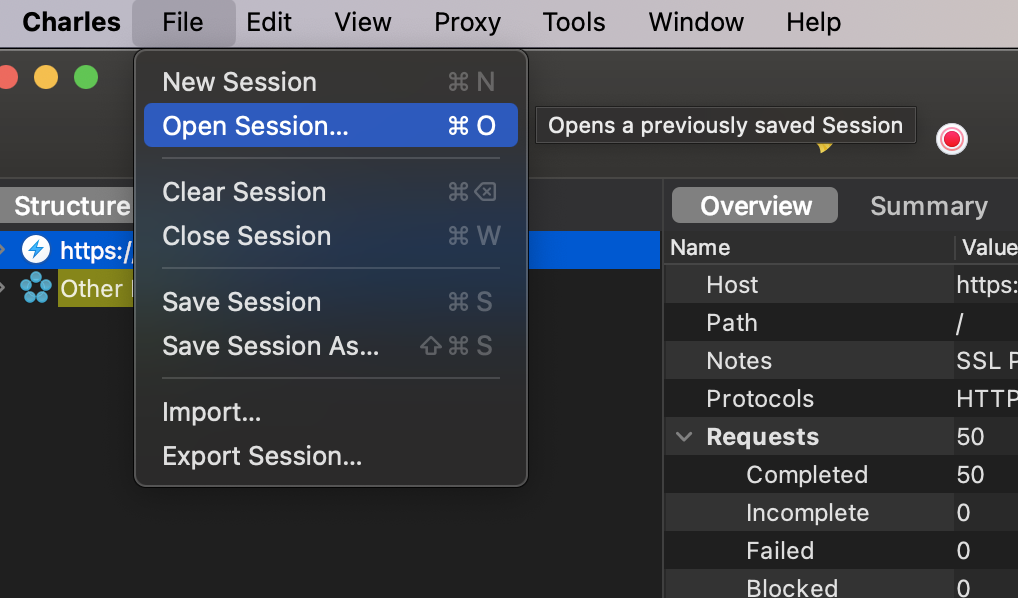Collapse the Requests row disclosure chevron
The width and height of the screenshot is (1018, 598).
point(685,437)
